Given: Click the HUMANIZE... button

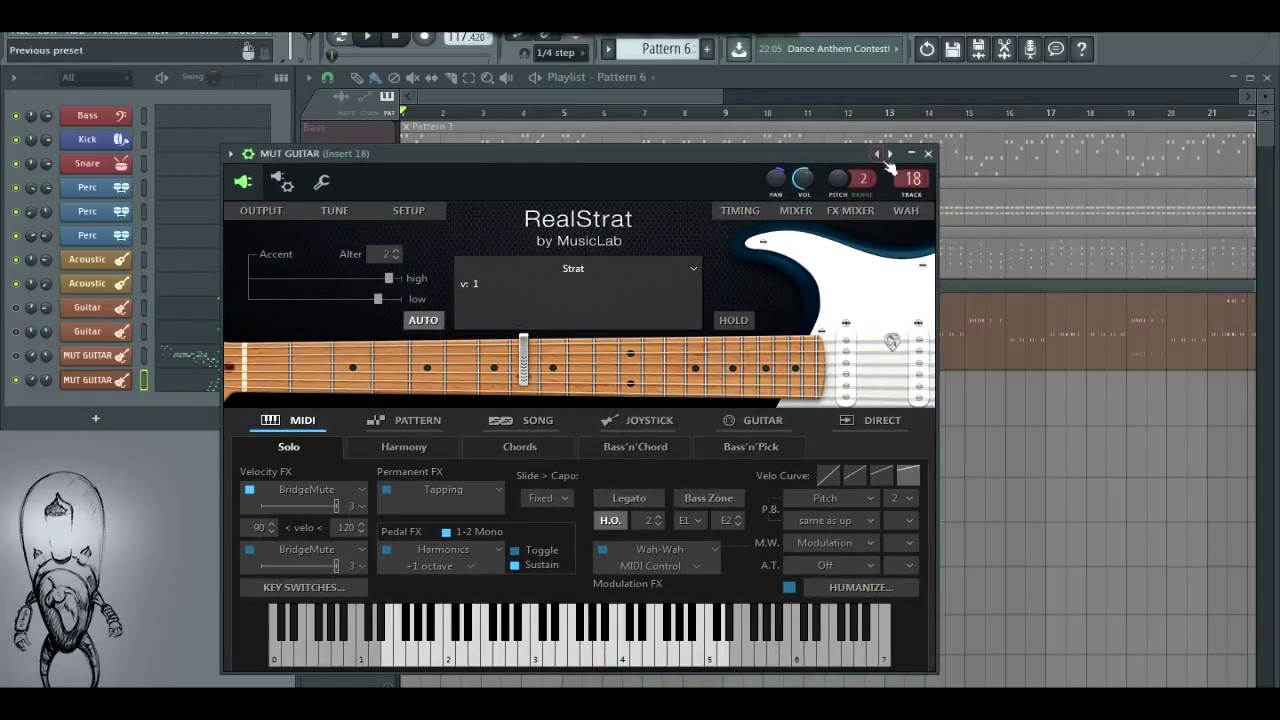Looking at the screenshot, I should 860,587.
